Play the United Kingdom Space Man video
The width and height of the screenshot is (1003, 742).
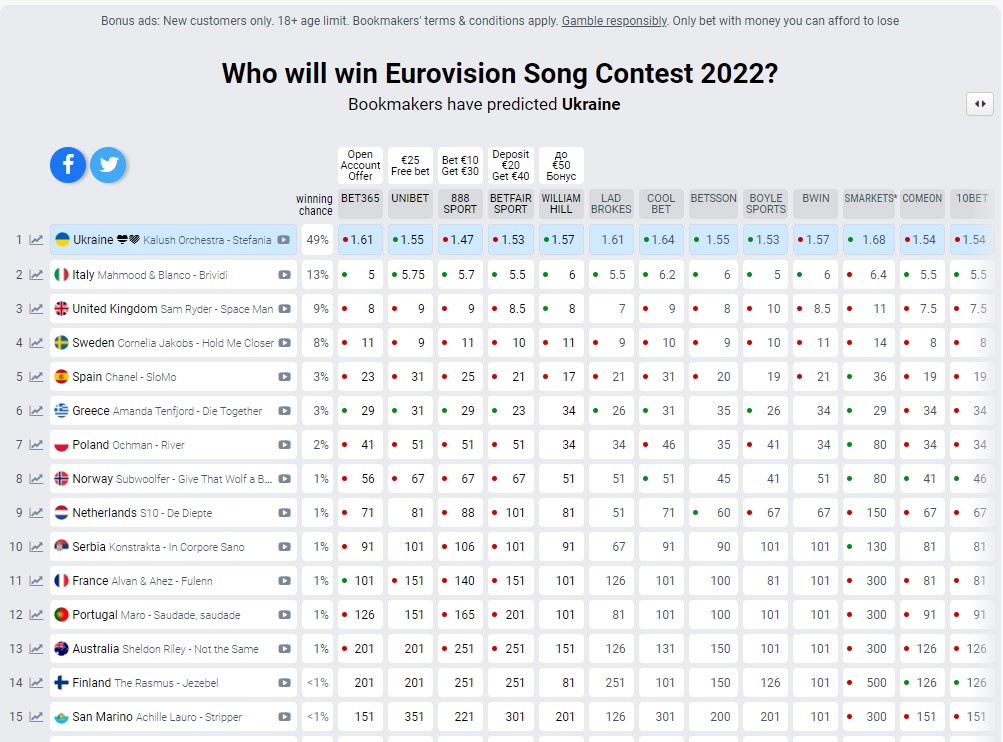(284, 309)
